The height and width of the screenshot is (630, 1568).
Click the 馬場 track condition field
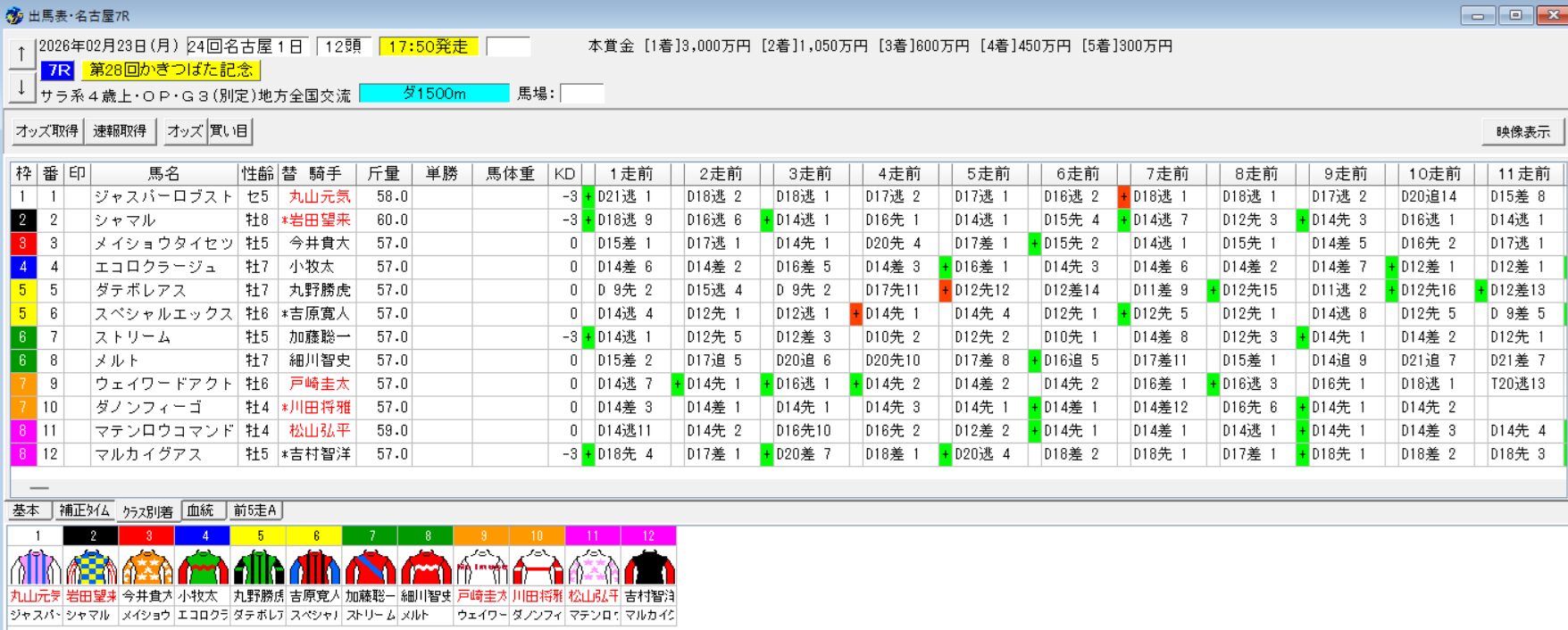(581, 94)
